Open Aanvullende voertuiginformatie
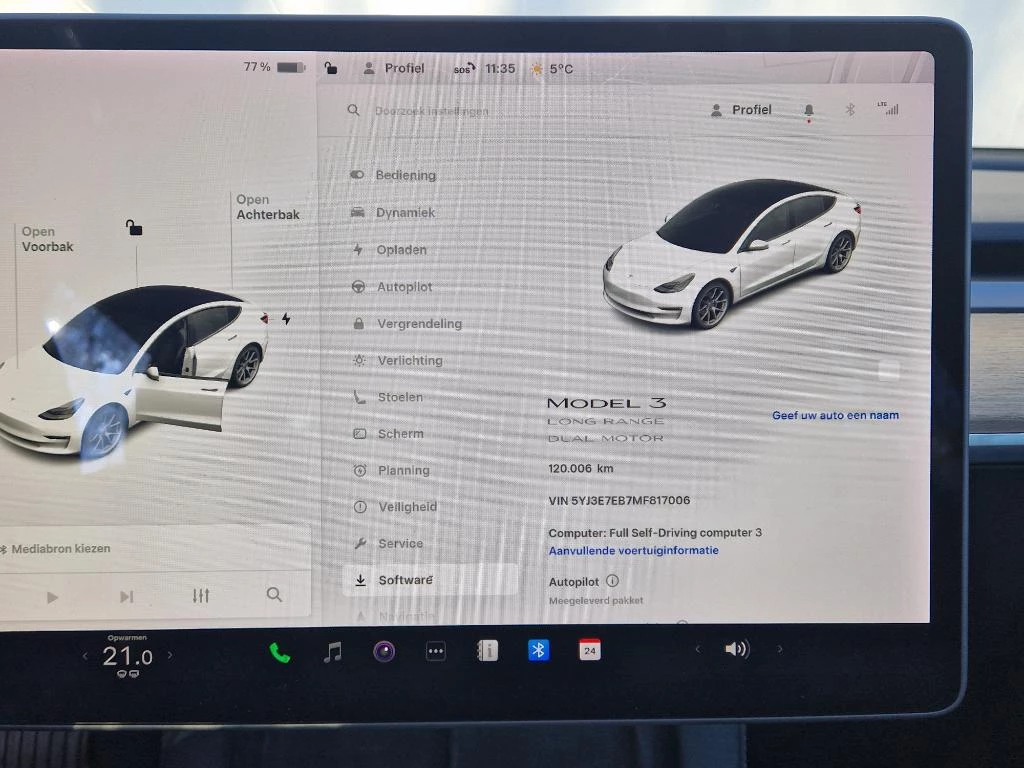1024x768 pixels. point(632,549)
